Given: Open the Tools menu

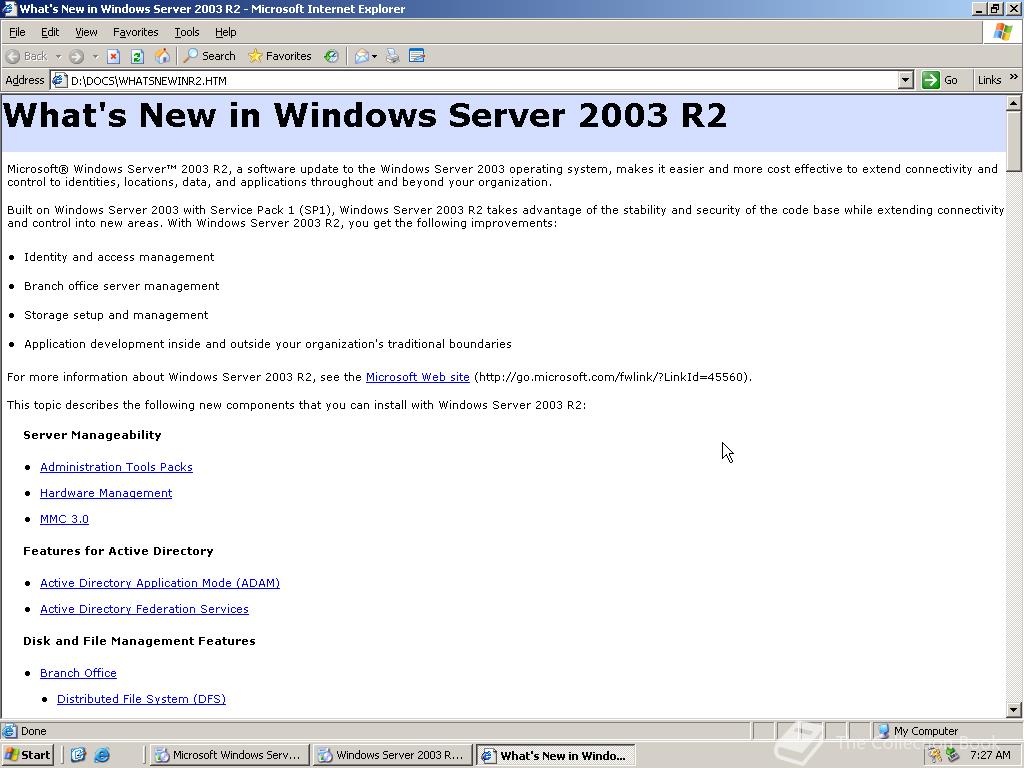Looking at the screenshot, I should (x=187, y=32).
